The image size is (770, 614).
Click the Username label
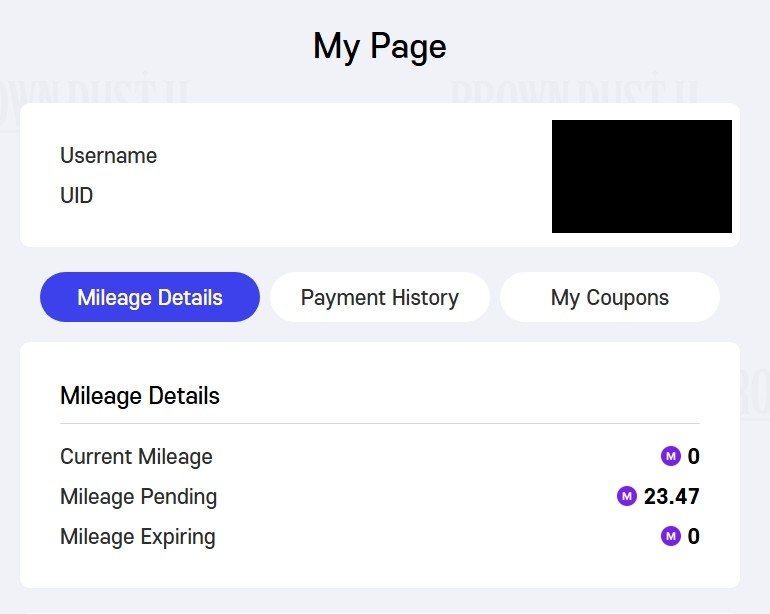coord(109,156)
